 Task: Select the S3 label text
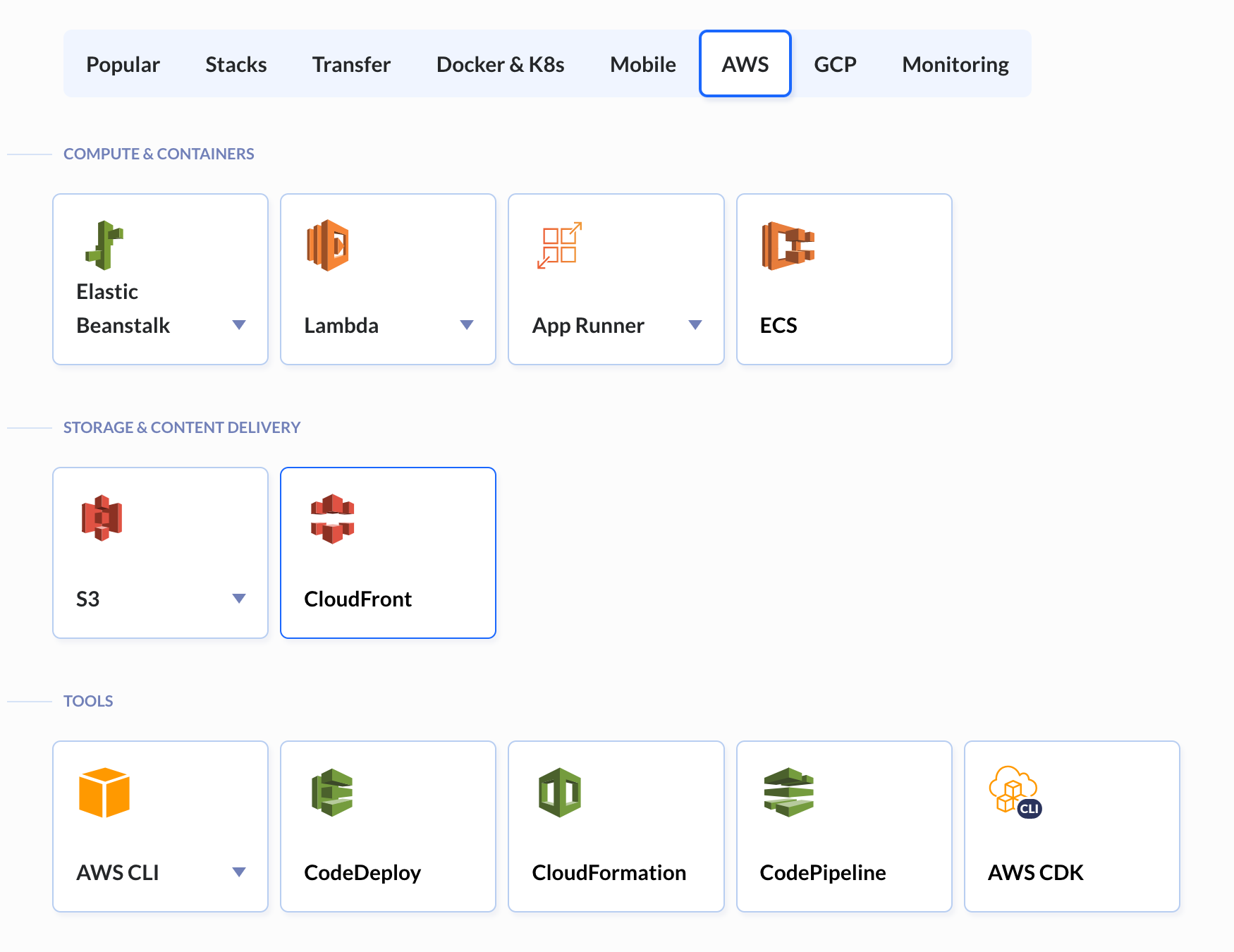[87, 599]
